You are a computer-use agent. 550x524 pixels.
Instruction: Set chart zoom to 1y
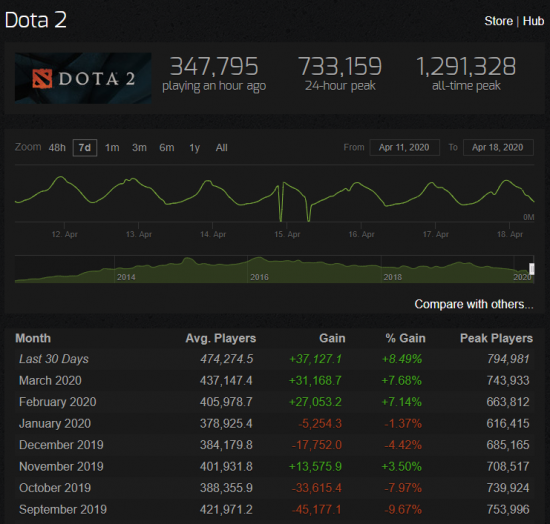[x=195, y=148]
